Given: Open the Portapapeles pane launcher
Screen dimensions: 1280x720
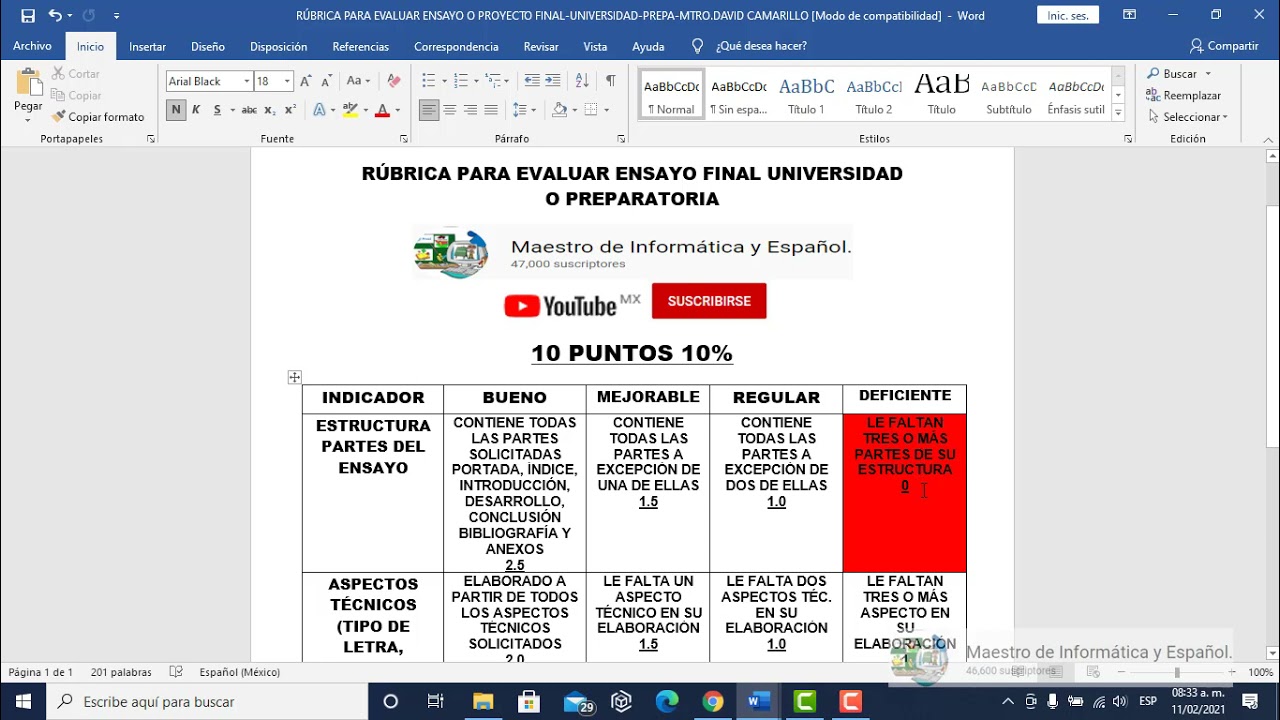Looking at the screenshot, I should pos(151,139).
